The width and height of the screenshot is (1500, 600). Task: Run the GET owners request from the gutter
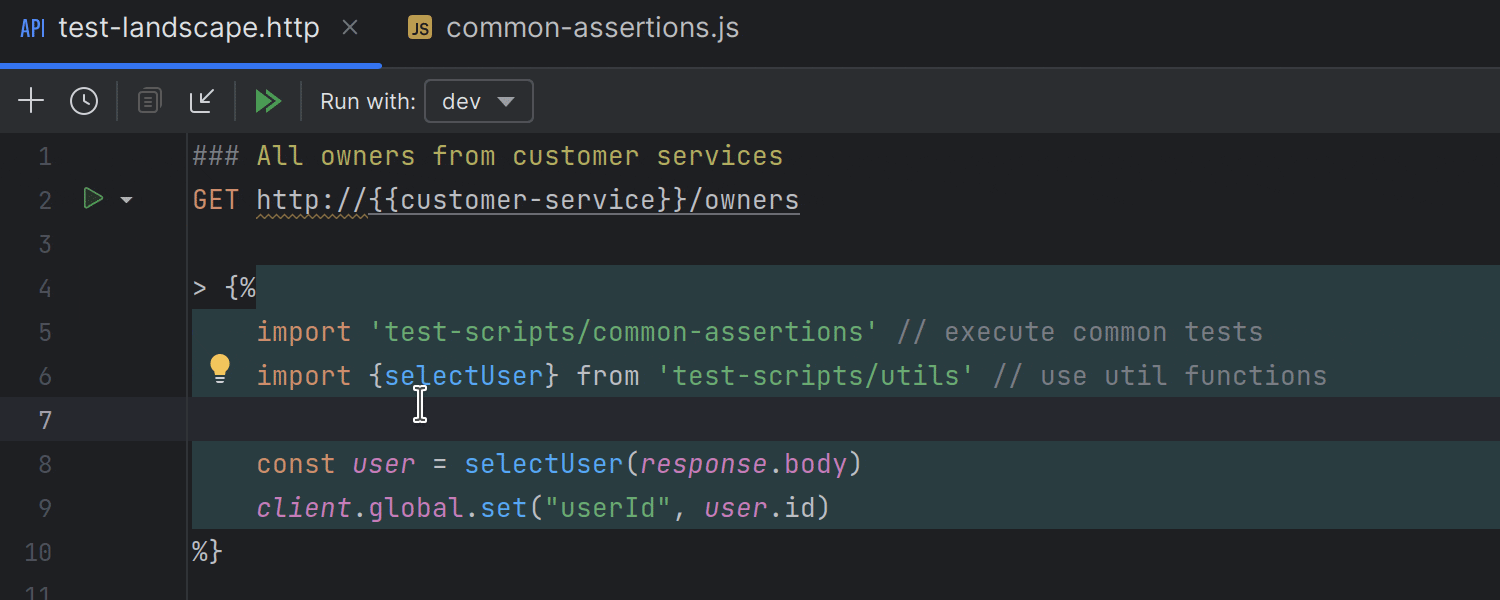[x=93, y=198]
